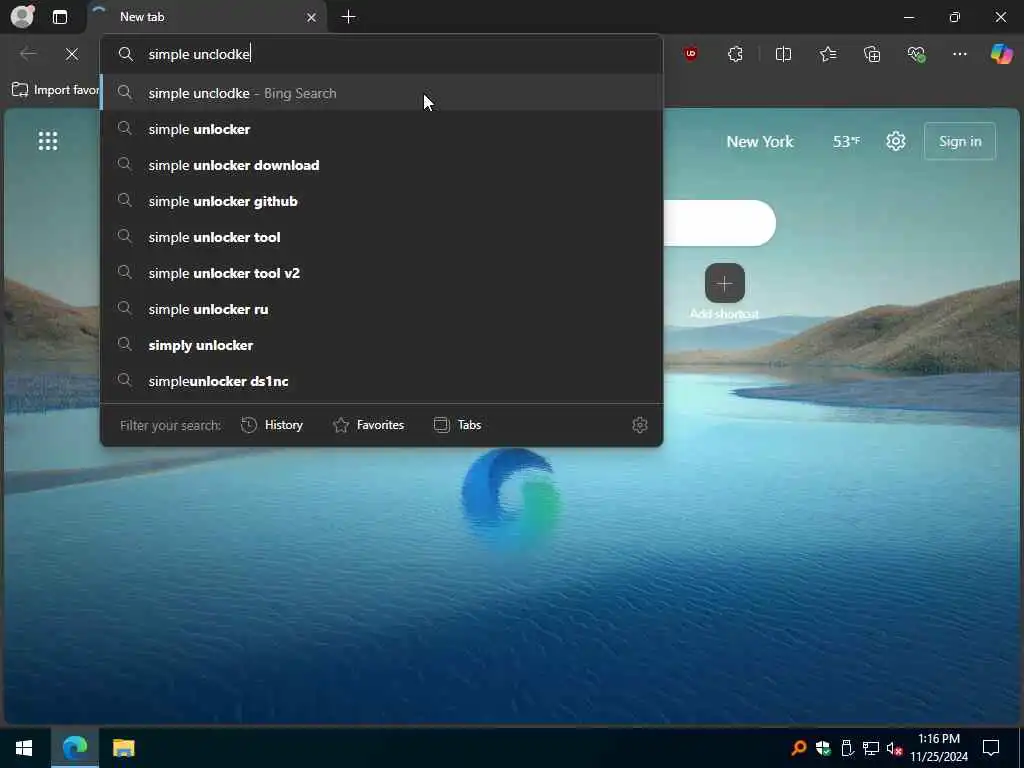Pick 'simple unlocker github' suggestion
1024x768 pixels.
point(381,201)
